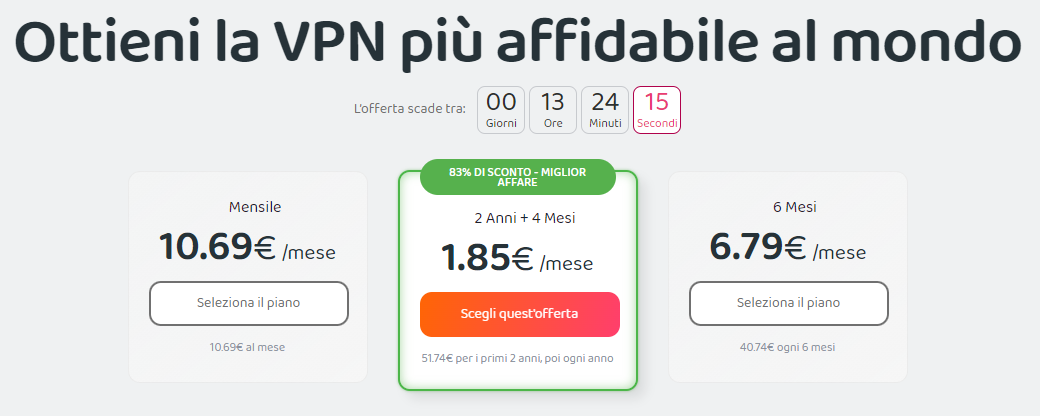Click the 6 Mesi plan title
This screenshot has height=416, width=1040.
coord(788,207)
